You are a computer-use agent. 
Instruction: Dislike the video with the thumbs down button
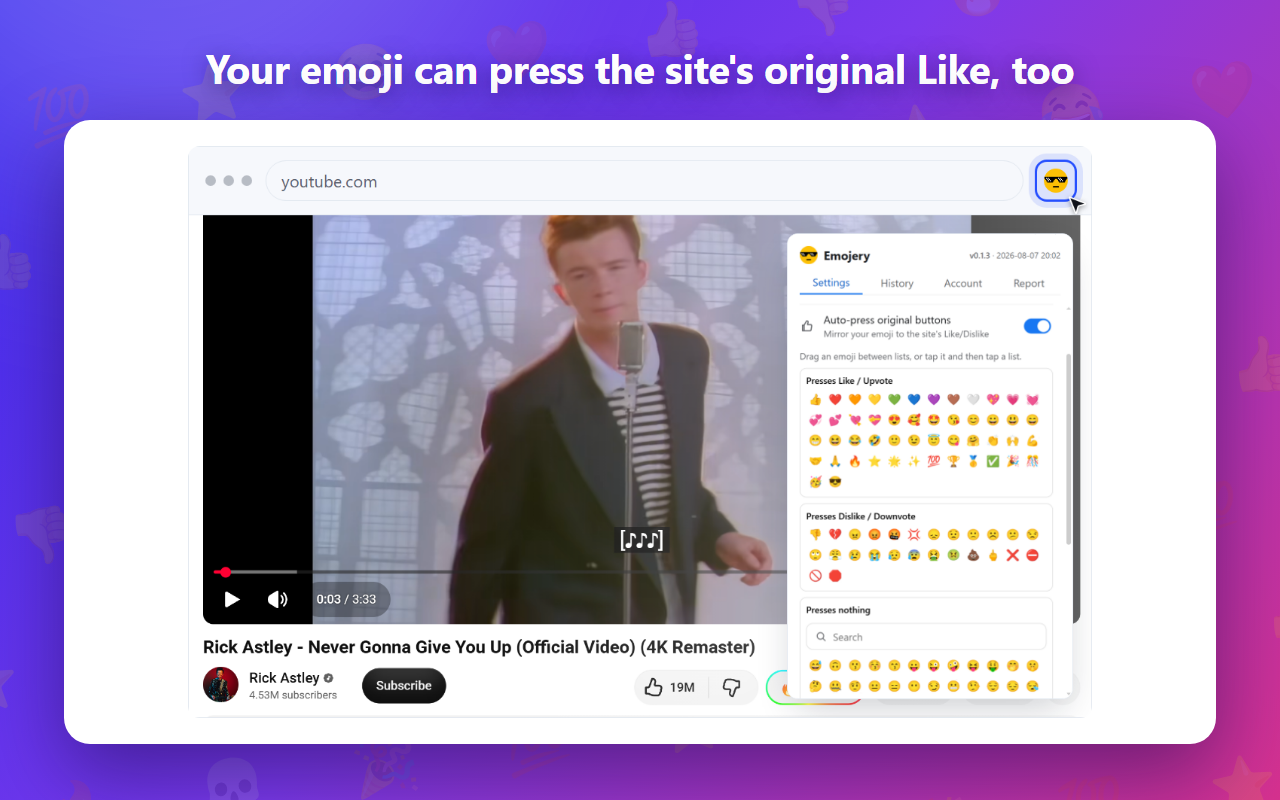[x=733, y=688]
